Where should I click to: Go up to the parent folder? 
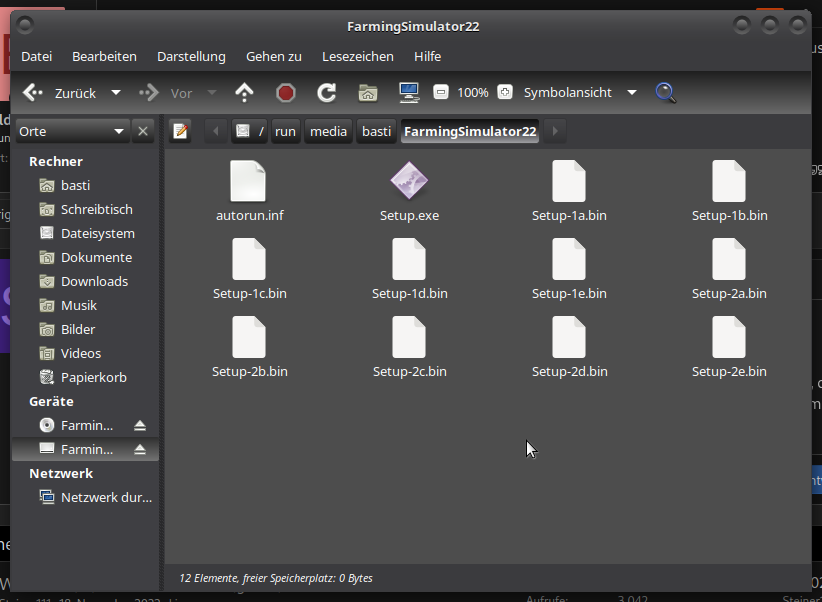244,93
